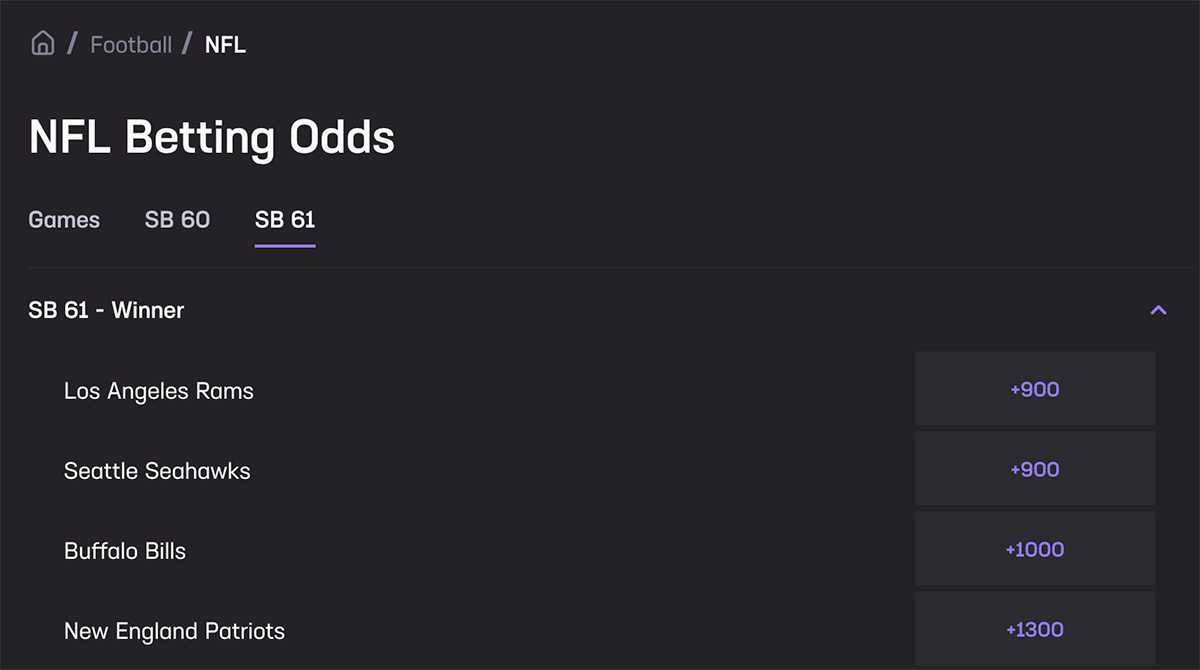Select the +900 odds for Los Angeles Rams

tap(1034, 388)
